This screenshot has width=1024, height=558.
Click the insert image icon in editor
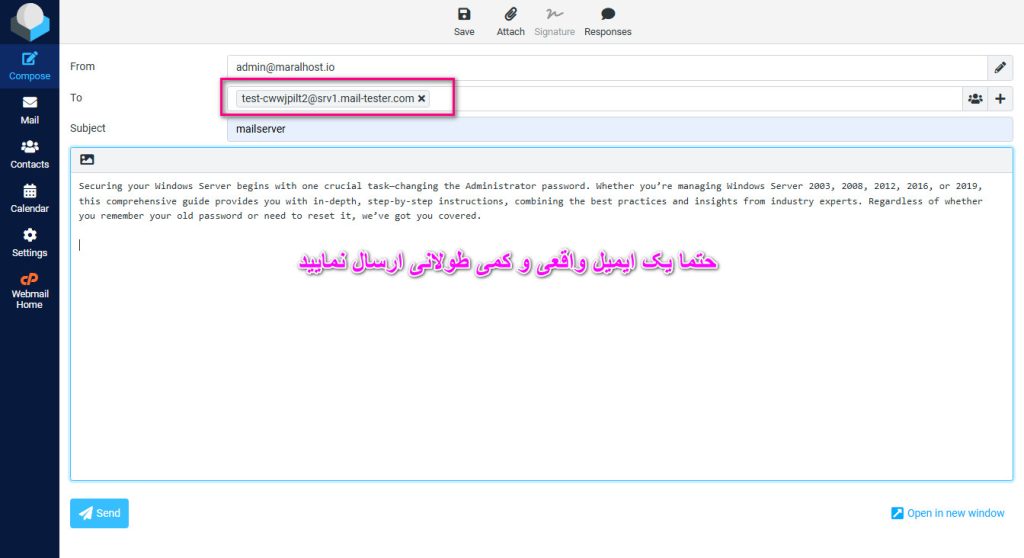87,159
